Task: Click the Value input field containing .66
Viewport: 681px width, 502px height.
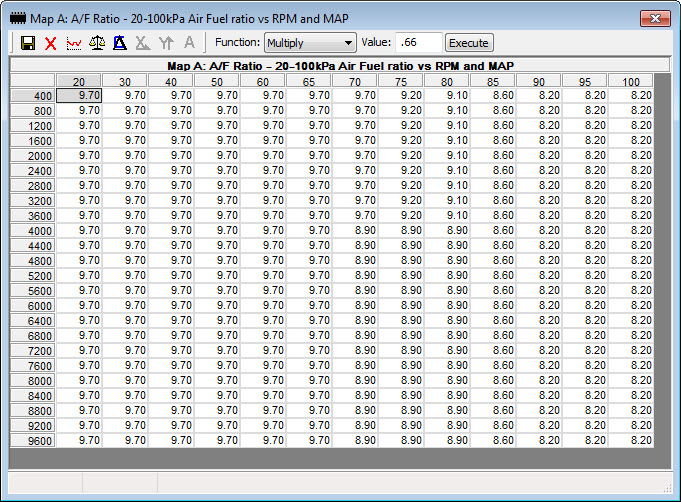Action: pos(419,43)
